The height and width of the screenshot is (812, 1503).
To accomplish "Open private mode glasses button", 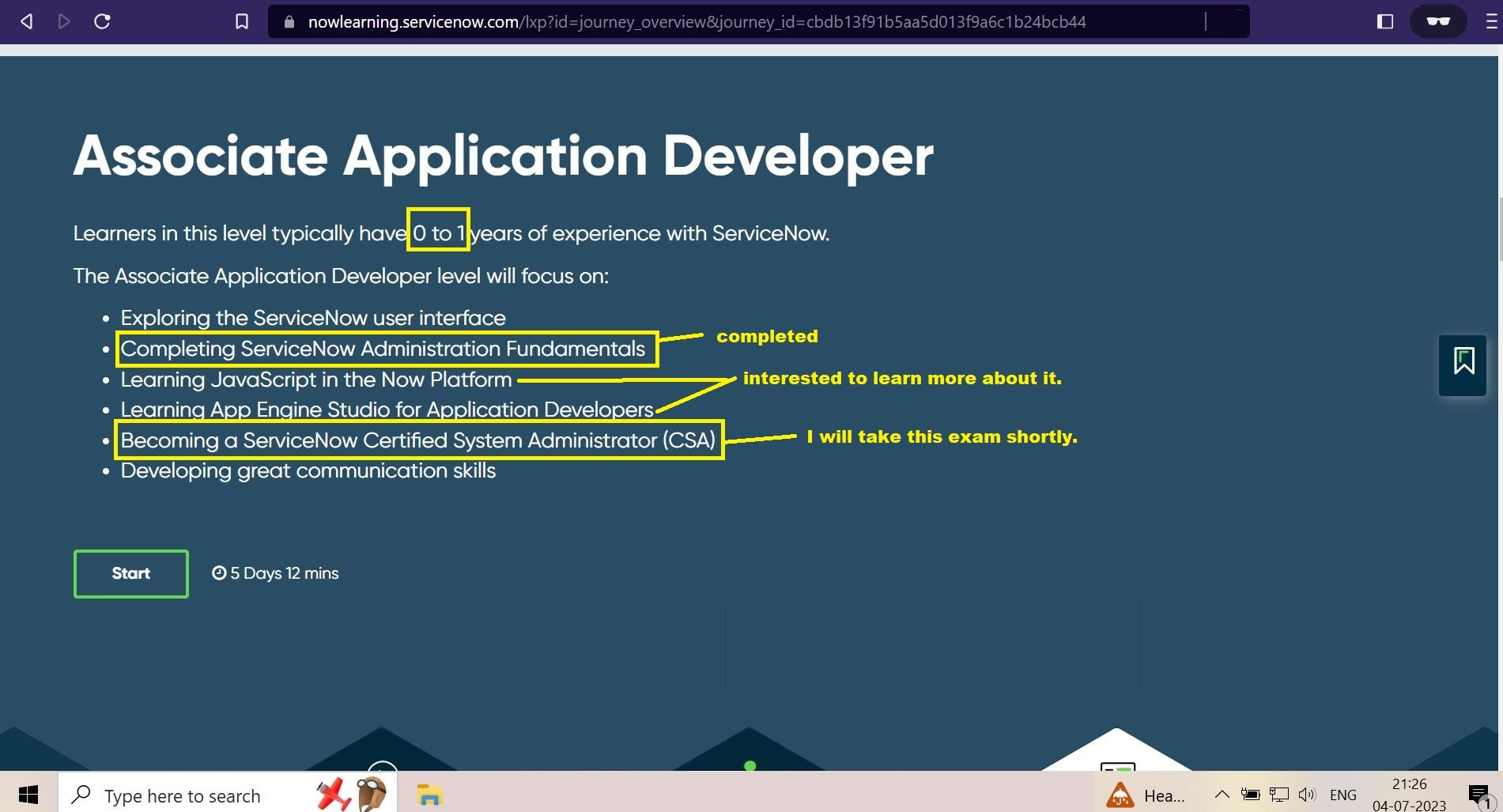I will click(1437, 21).
